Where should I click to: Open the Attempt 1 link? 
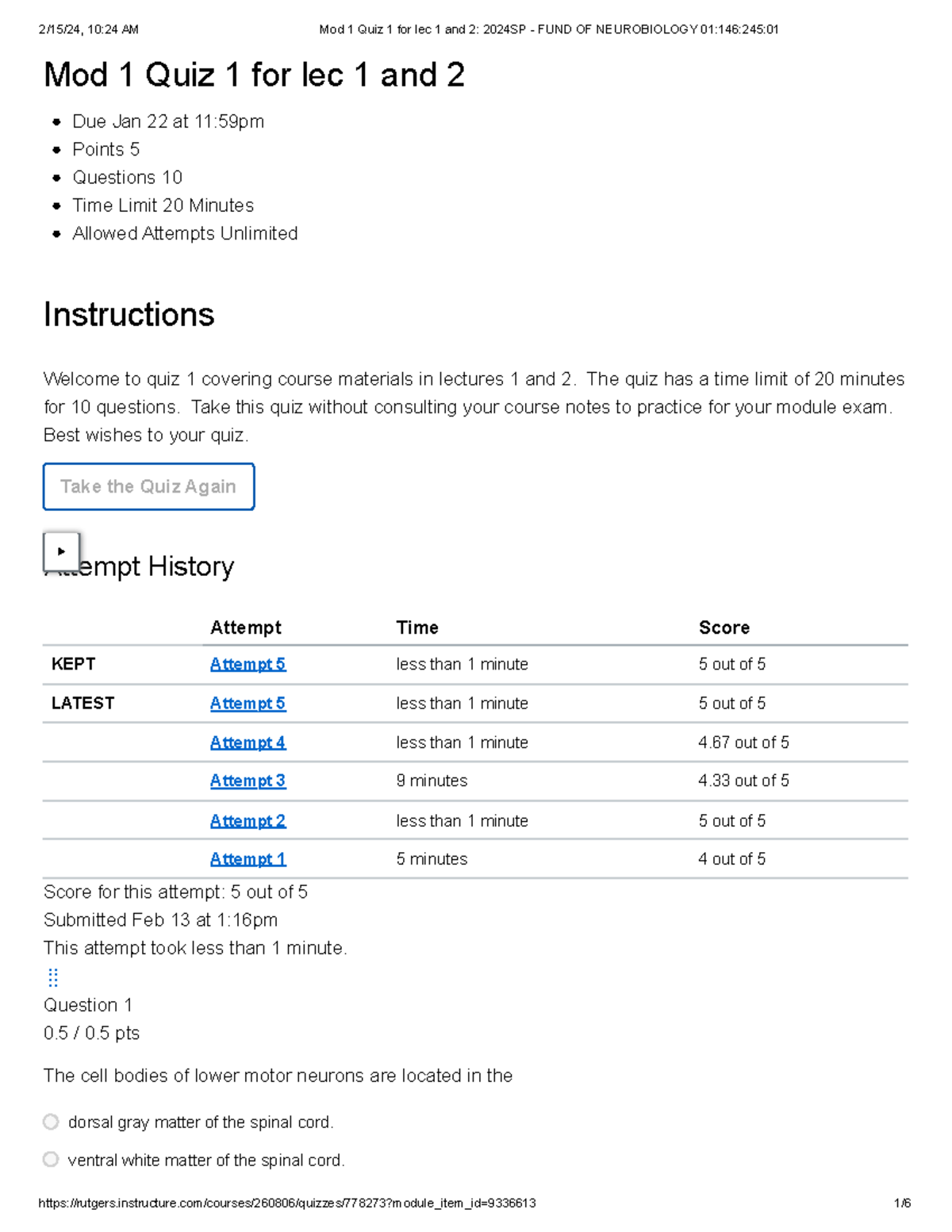click(248, 858)
